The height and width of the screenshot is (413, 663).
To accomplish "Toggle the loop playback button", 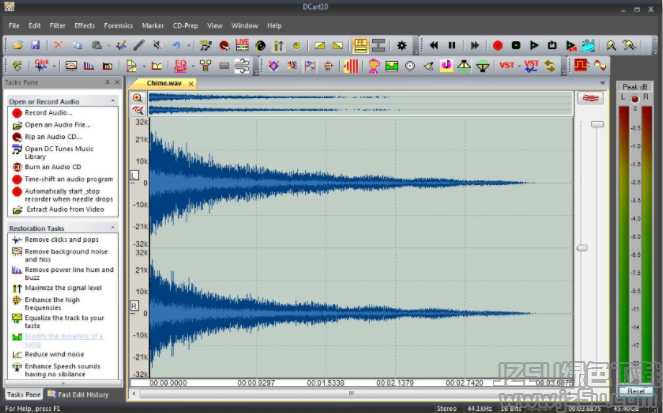I will (552, 45).
